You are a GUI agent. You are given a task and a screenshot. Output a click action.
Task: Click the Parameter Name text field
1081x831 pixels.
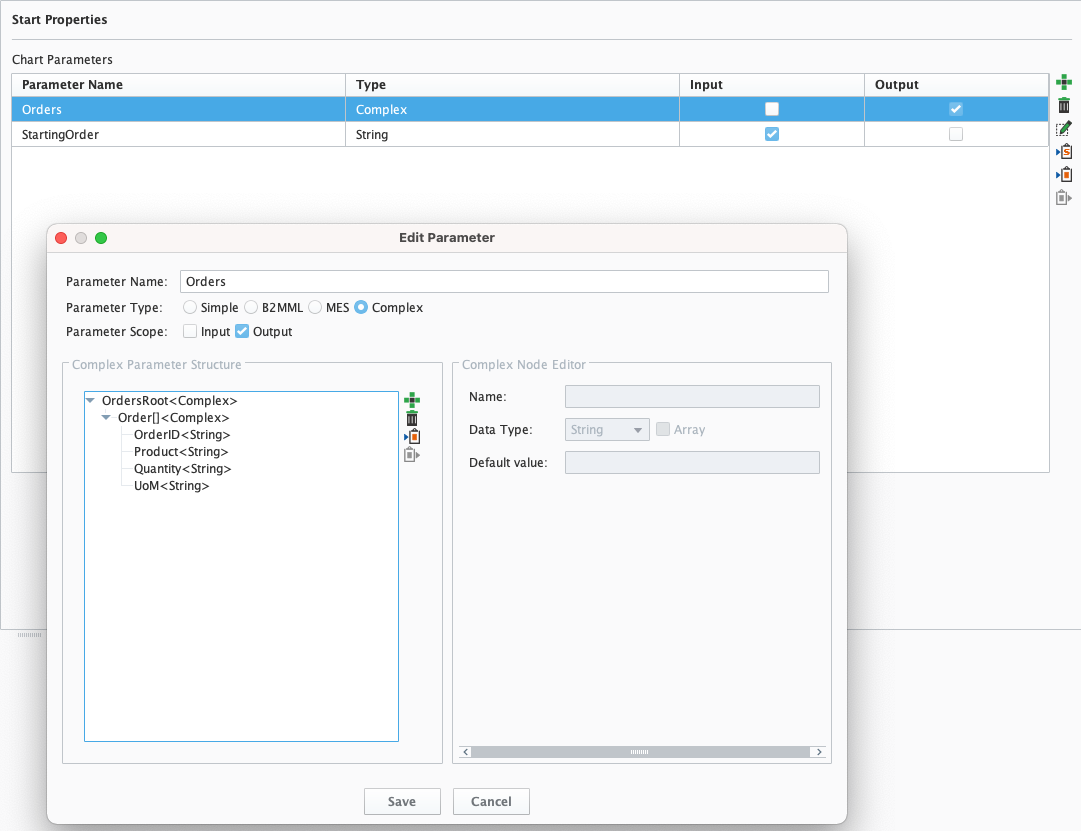(504, 282)
